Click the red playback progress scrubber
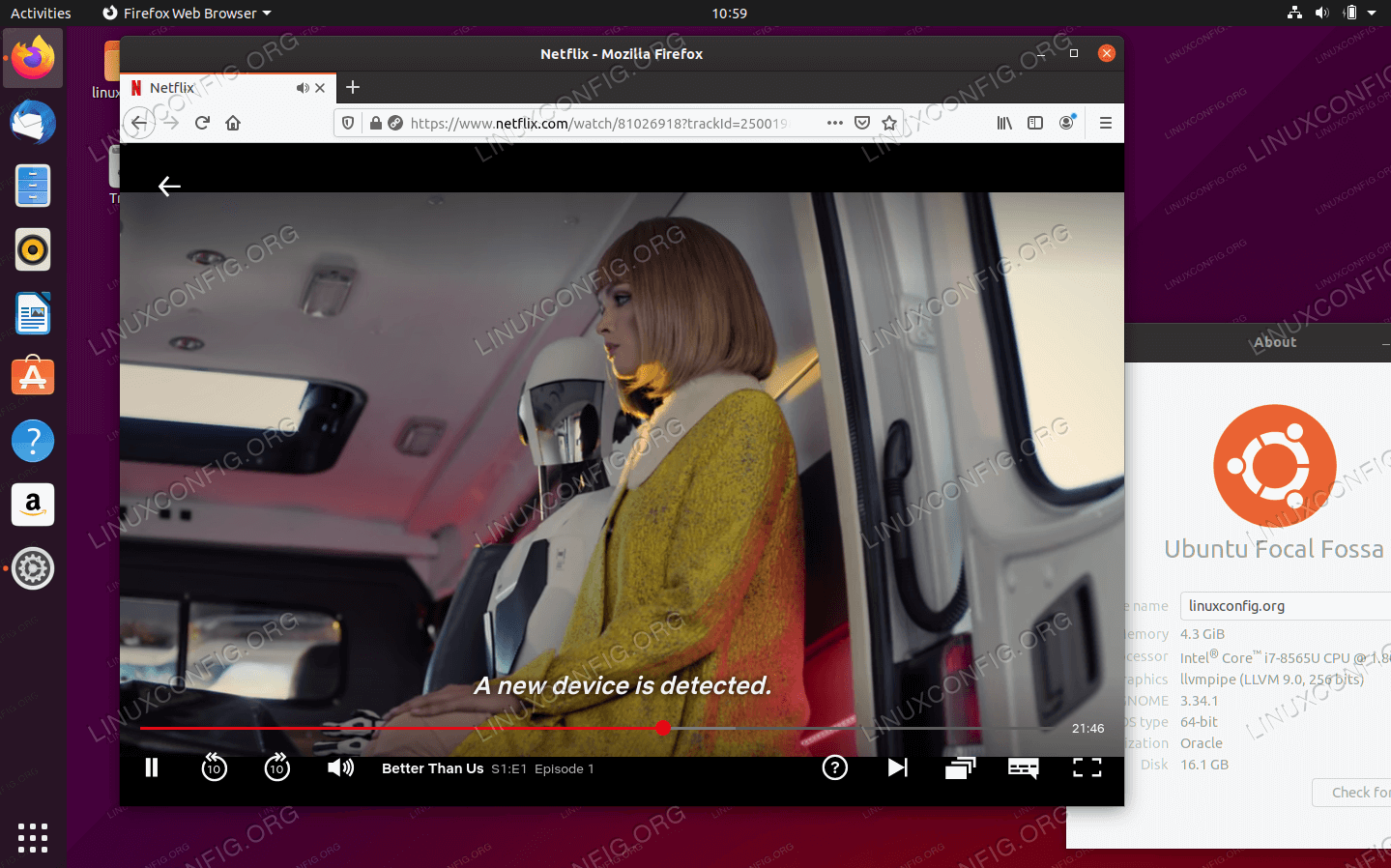This screenshot has height=868, width=1391. coord(662,728)
